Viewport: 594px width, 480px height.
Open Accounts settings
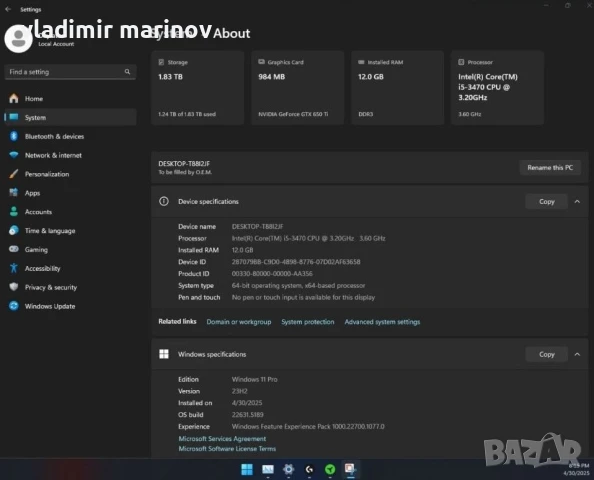click(70, 212)
